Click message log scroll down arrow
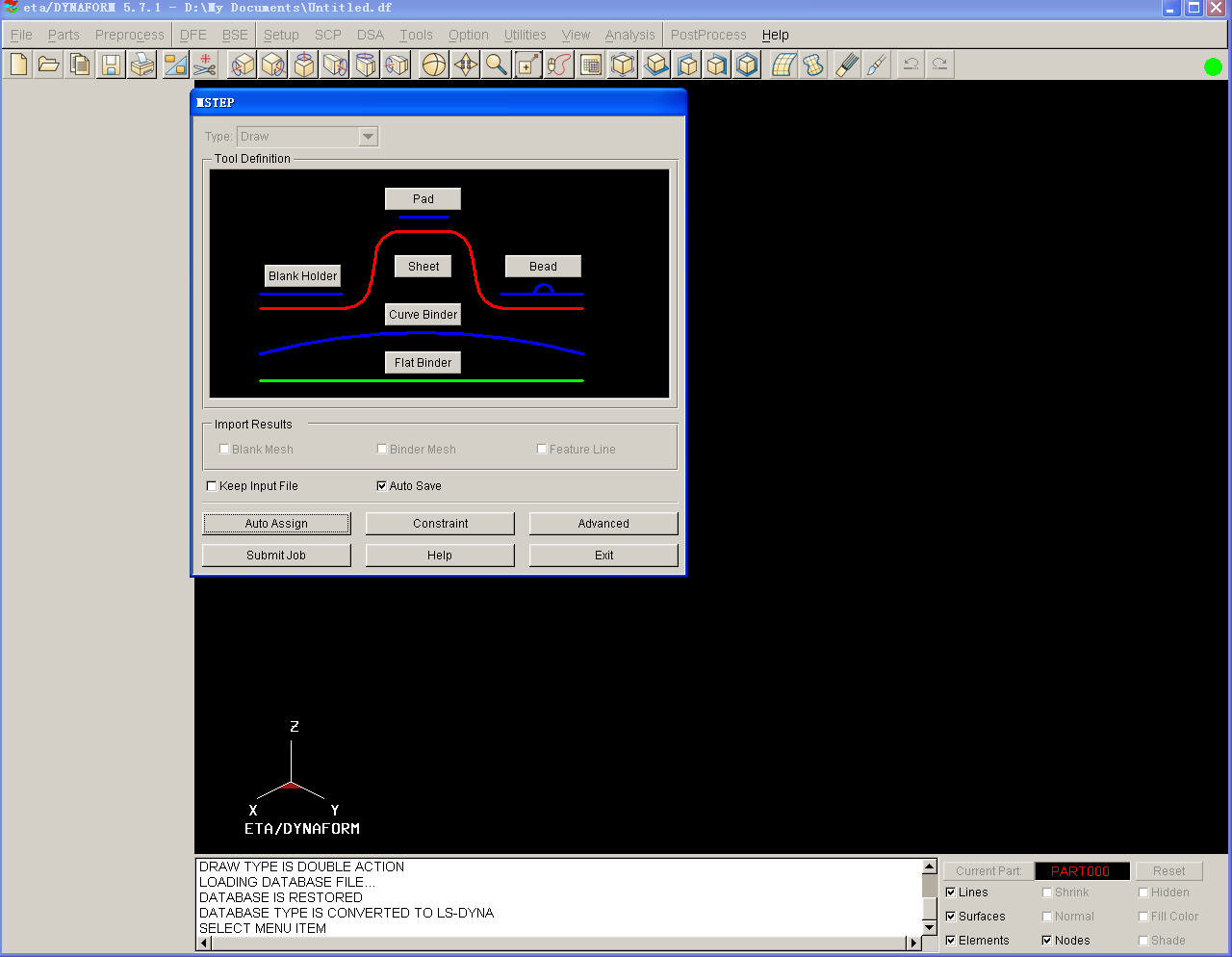The image size is (1232, 957). [x=930, y=927]
